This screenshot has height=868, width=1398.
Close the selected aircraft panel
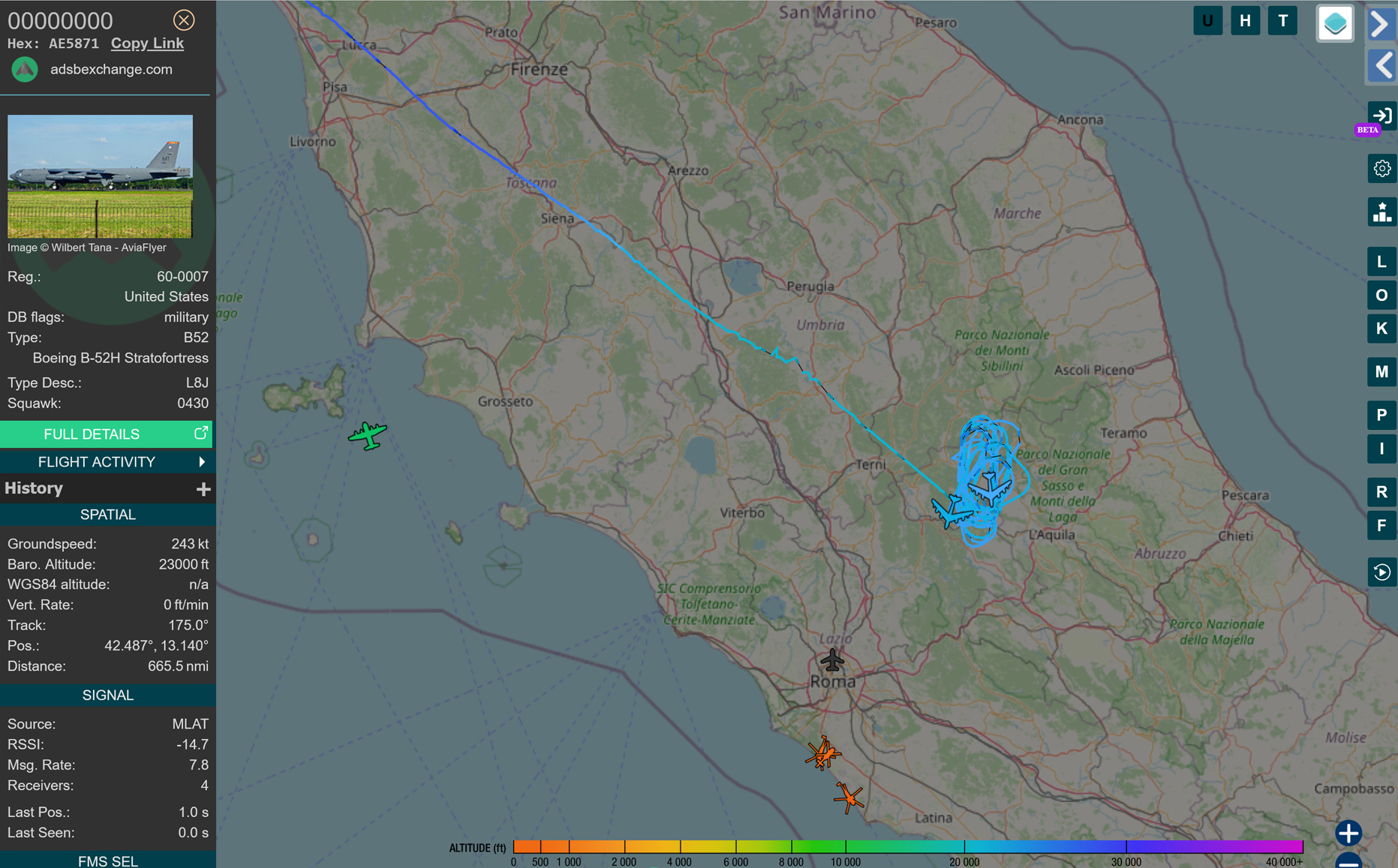pos(184,20)
